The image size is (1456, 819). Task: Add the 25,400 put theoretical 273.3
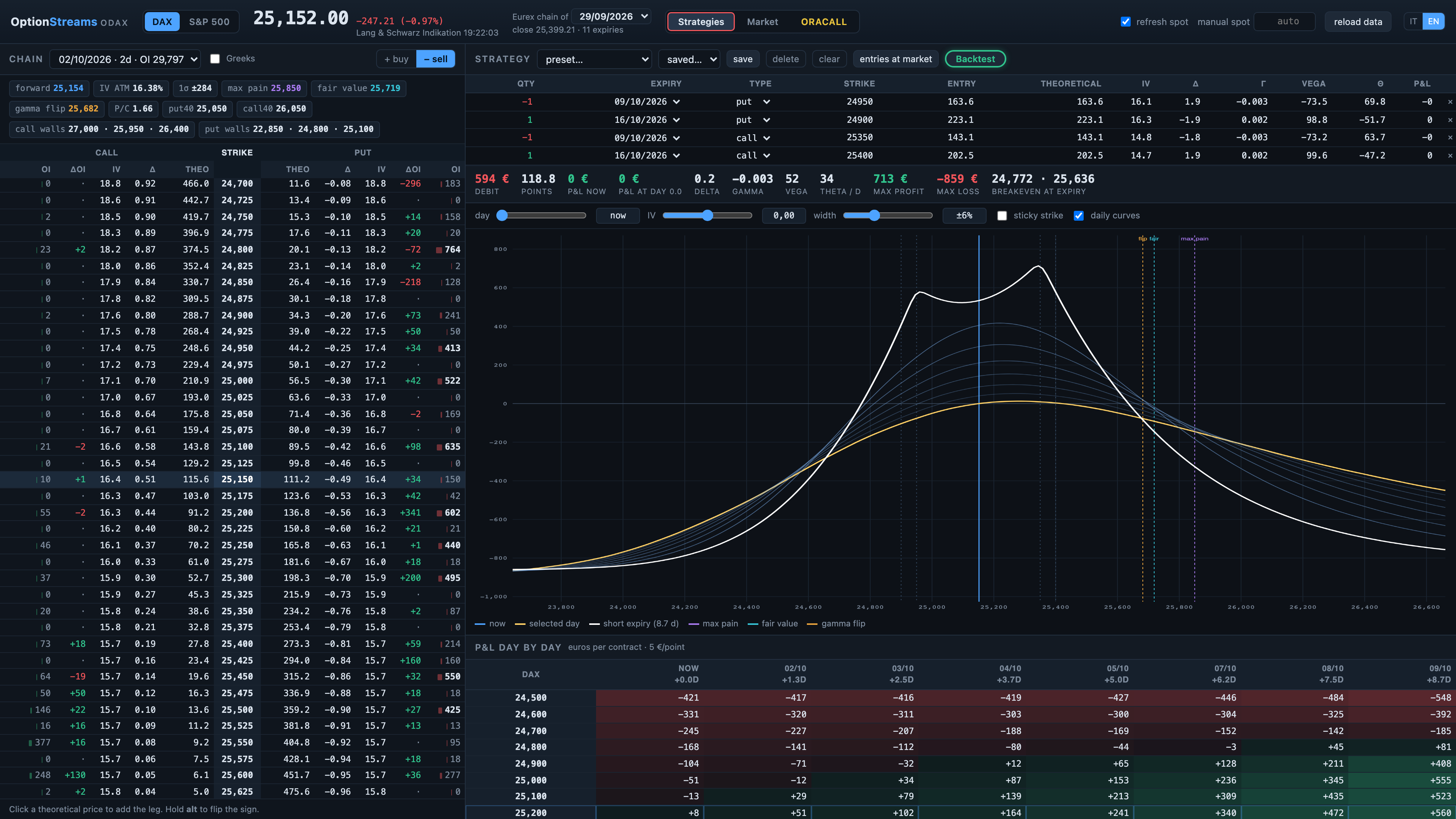pos(296,644)
